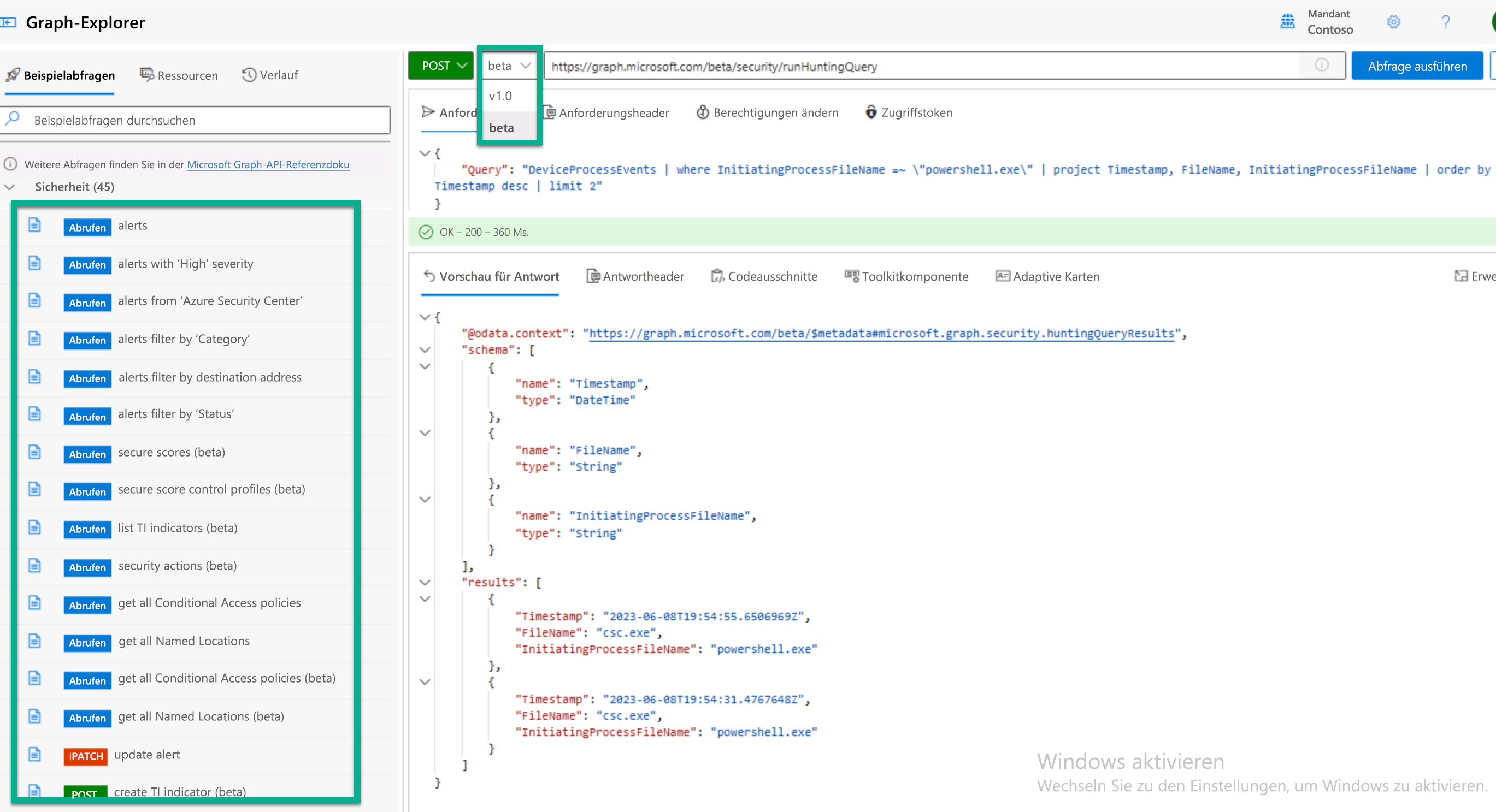Click document icon for alerts with 'High' severity
Screen dimensions: 1496x812
35,263
